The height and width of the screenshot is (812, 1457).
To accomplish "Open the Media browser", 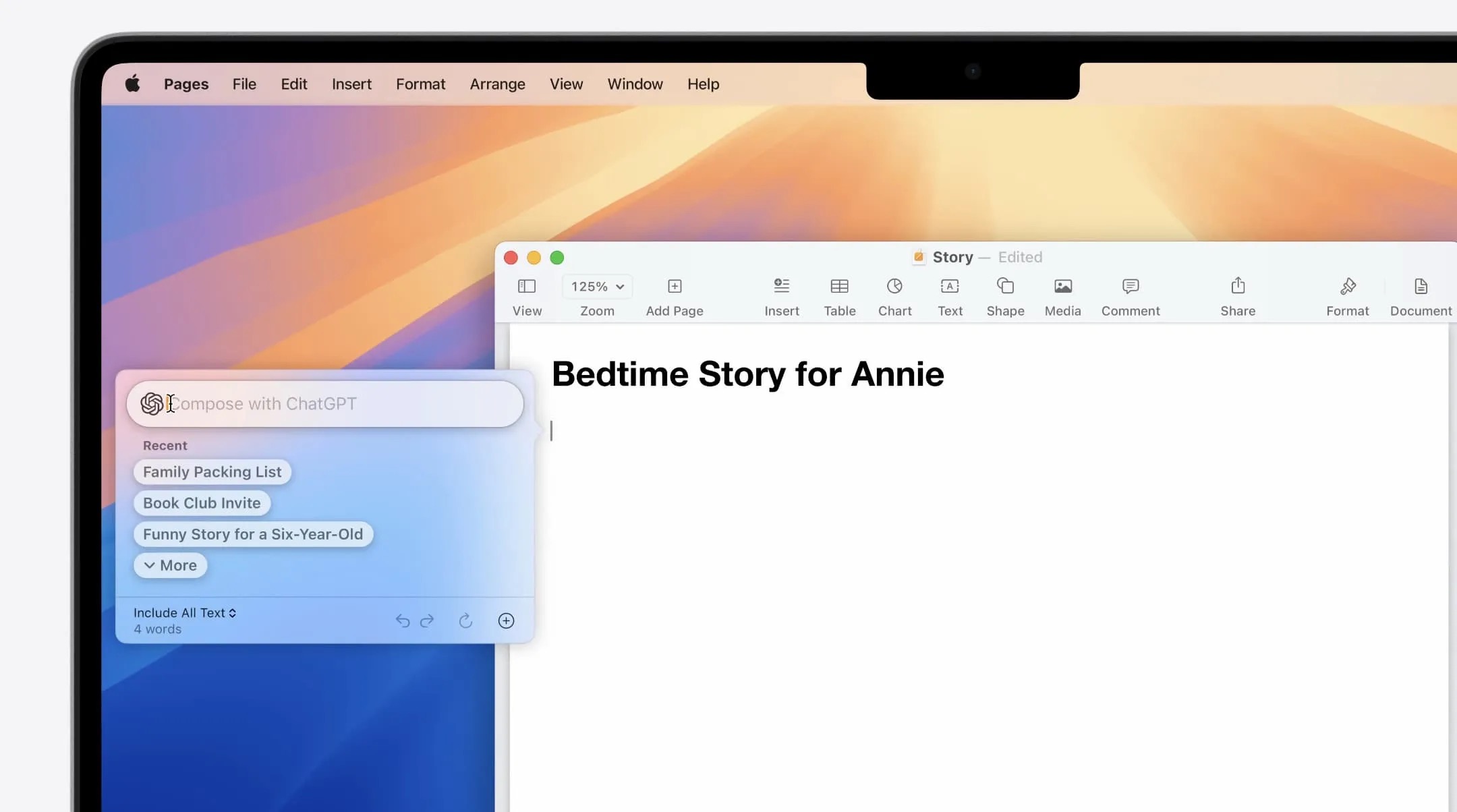I will click(1061, 295).
